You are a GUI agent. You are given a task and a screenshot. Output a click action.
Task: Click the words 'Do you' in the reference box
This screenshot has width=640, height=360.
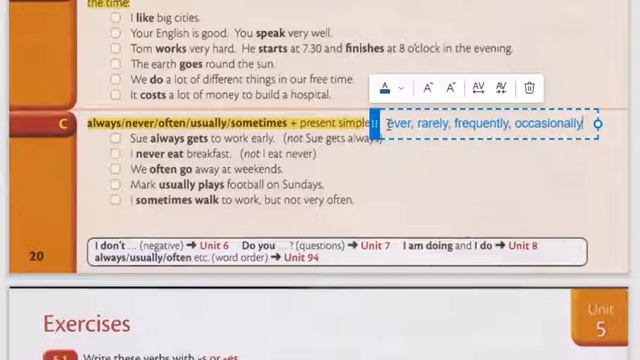click(x=258, y=246)
